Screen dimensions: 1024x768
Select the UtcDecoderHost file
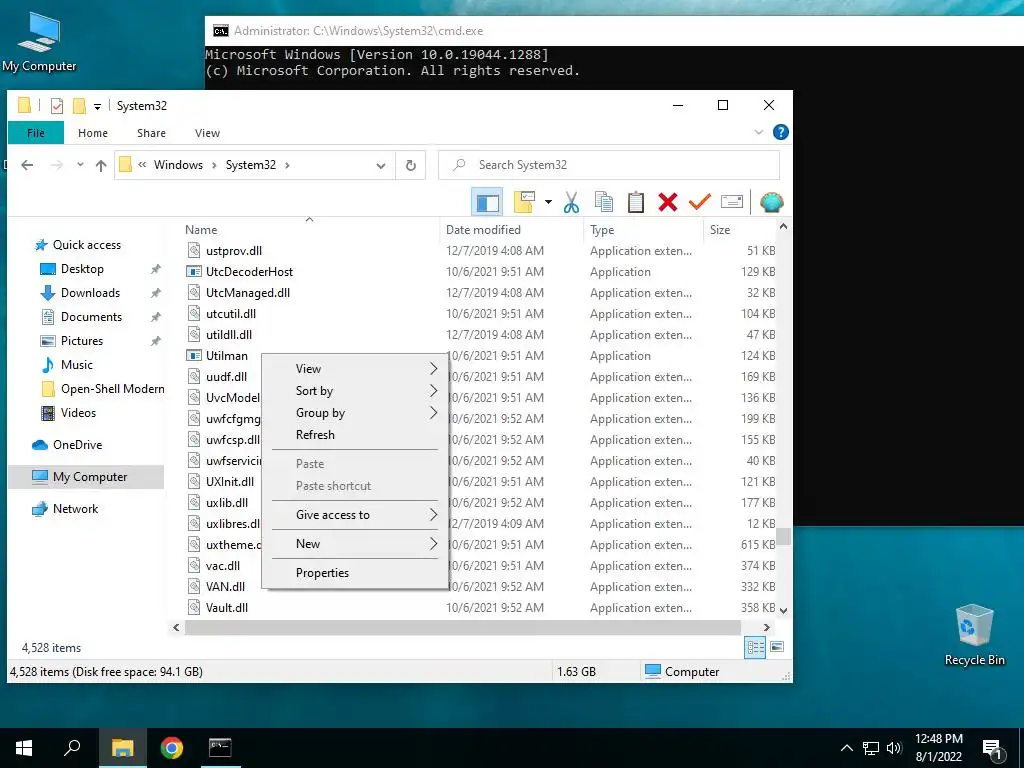click(x=249, y=272)
